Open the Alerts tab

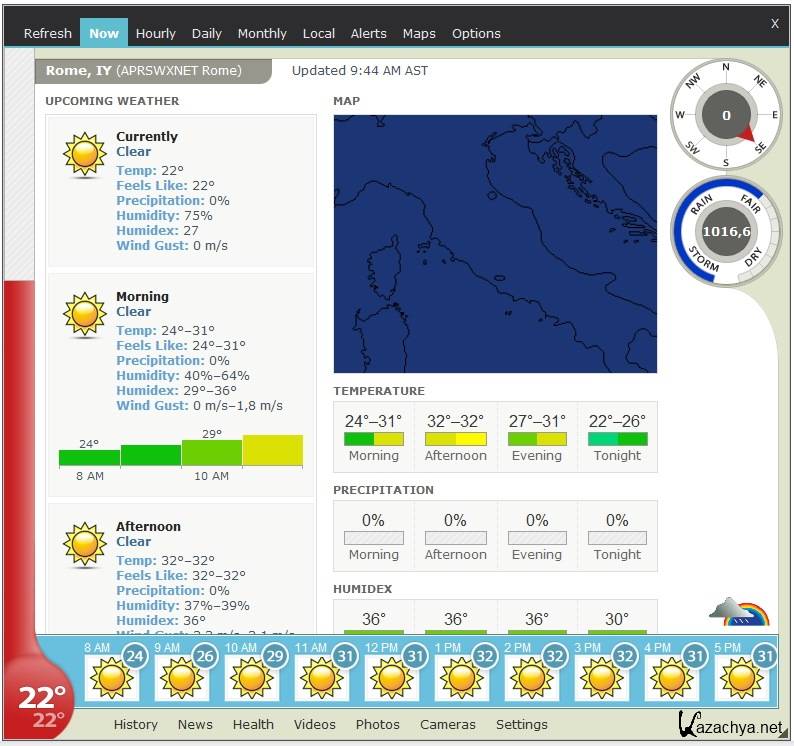pyautogui.click(x=368, y=33)
